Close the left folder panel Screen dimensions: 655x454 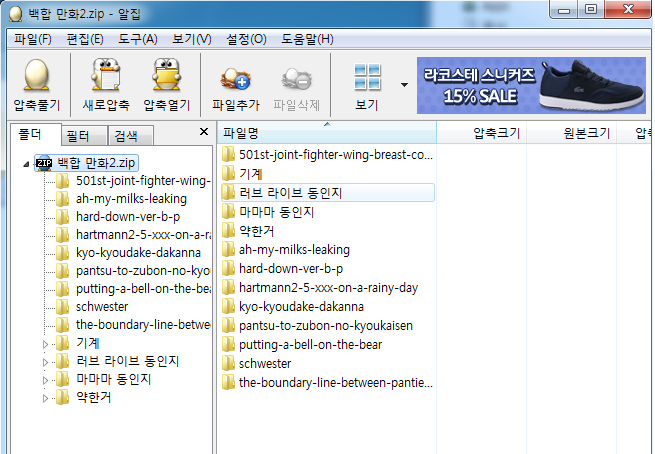(204, 132)
